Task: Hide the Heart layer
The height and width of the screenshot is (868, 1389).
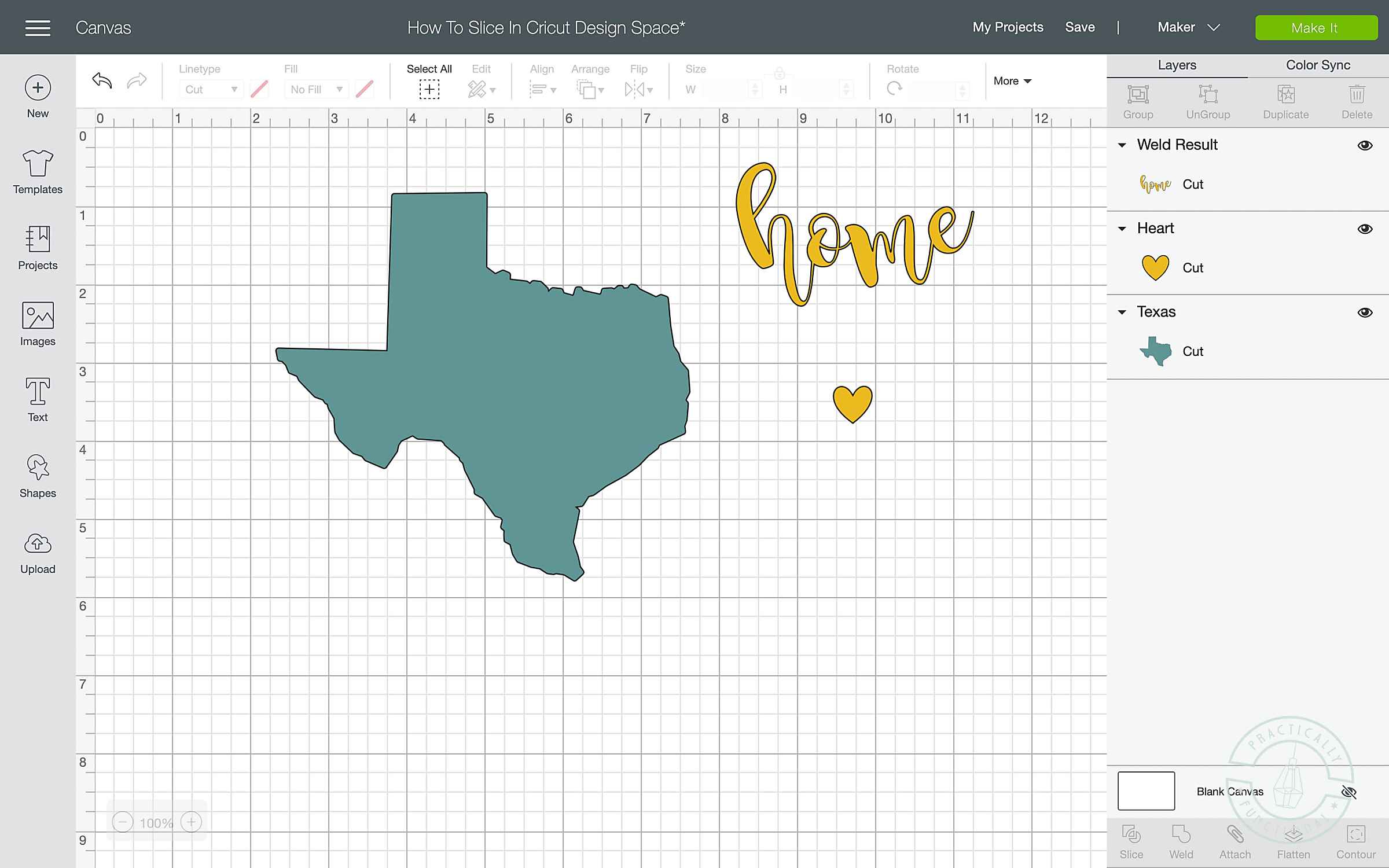Action: pyautogui.click(x=1365, y=229)
